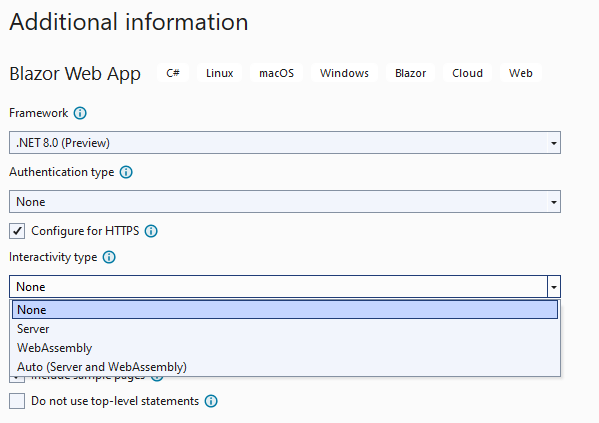Click the Web tag
Screen dimensions: 599x423
coord(521,73)
